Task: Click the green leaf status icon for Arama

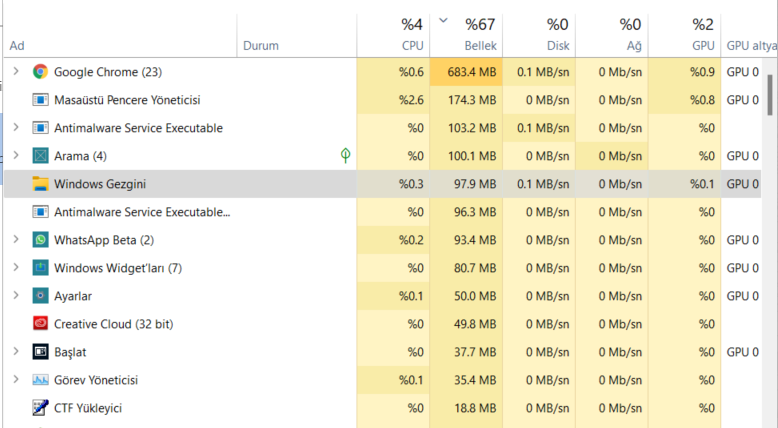Action: pyautogui.click(x=346, y=155)
